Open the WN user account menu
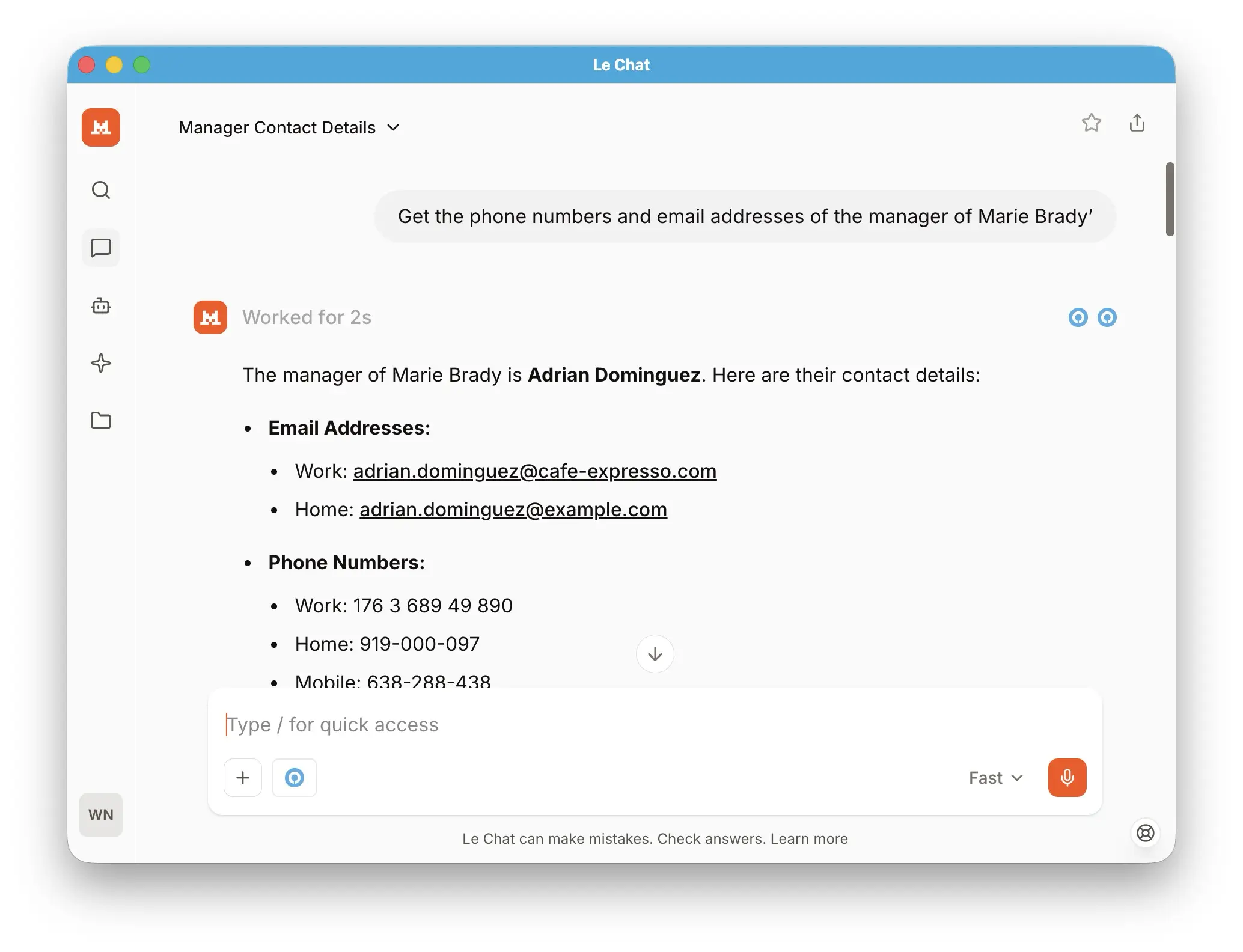The width and height of the screenshot is (1243, 952). pos(101,815)
